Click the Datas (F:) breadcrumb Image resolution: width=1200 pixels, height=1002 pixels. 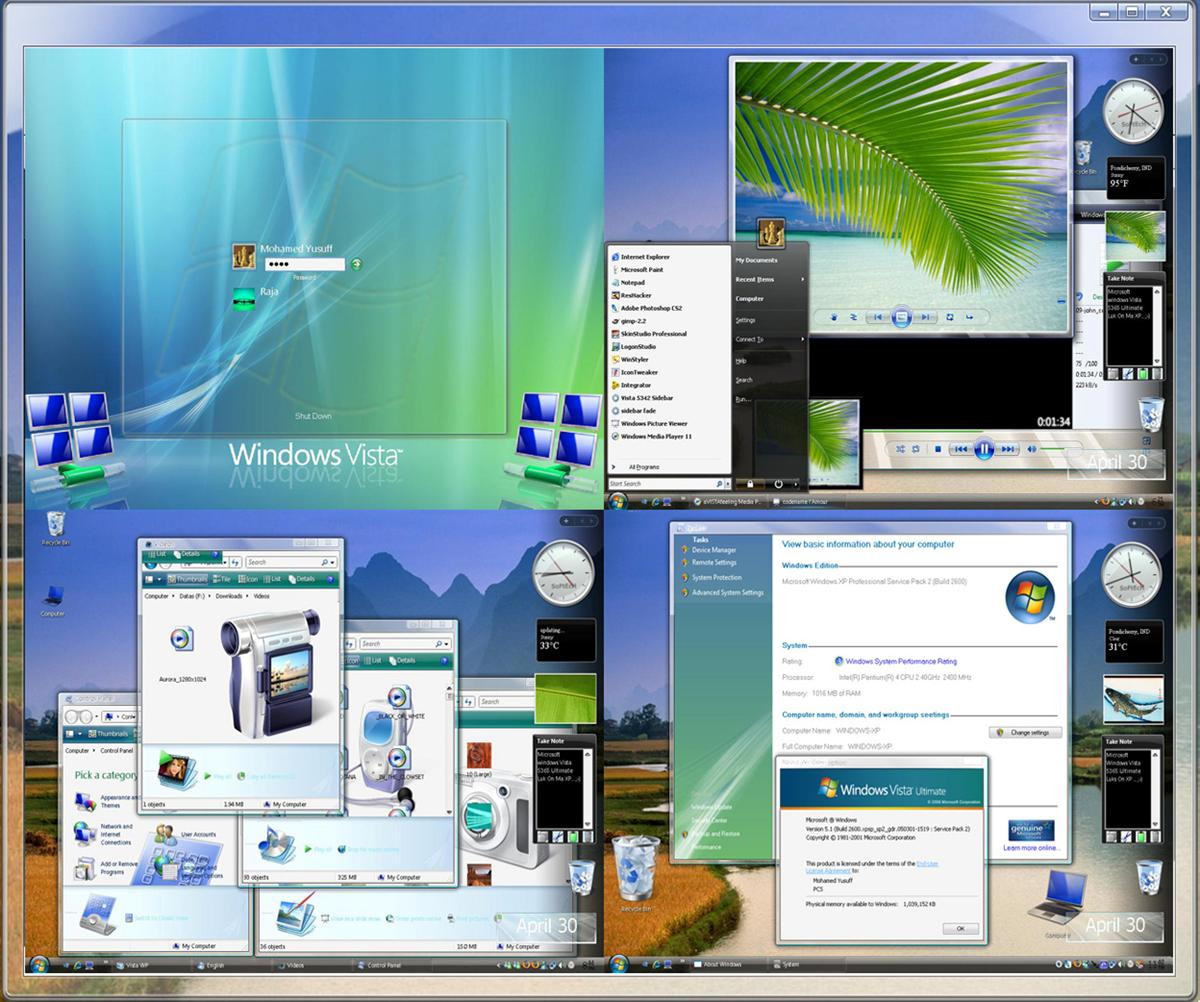(x=192, y=597)
